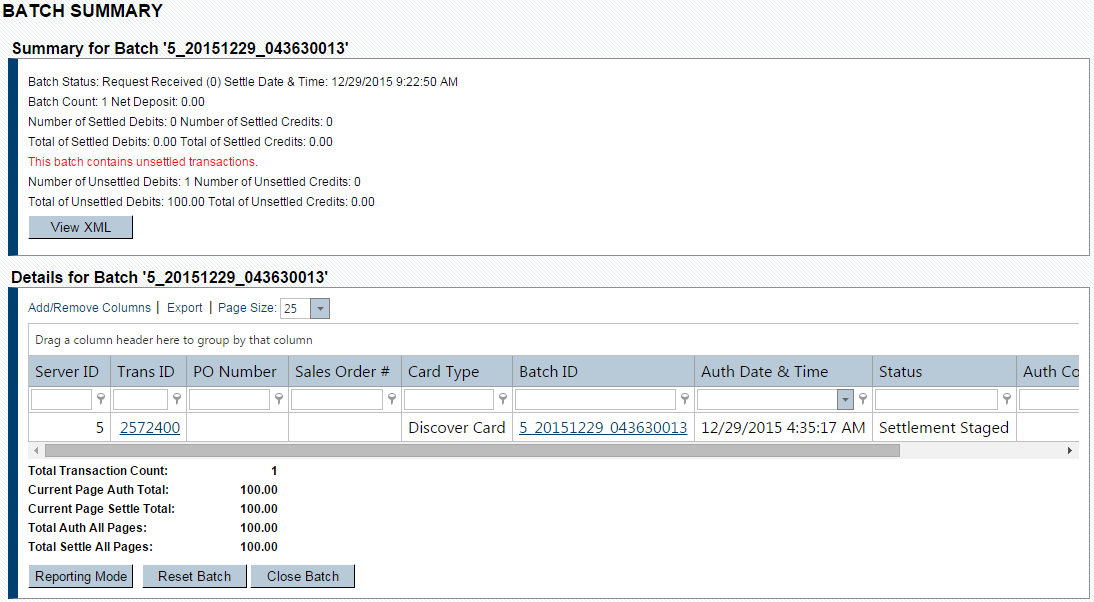Open the Card Type filter icon

(503, 399)
